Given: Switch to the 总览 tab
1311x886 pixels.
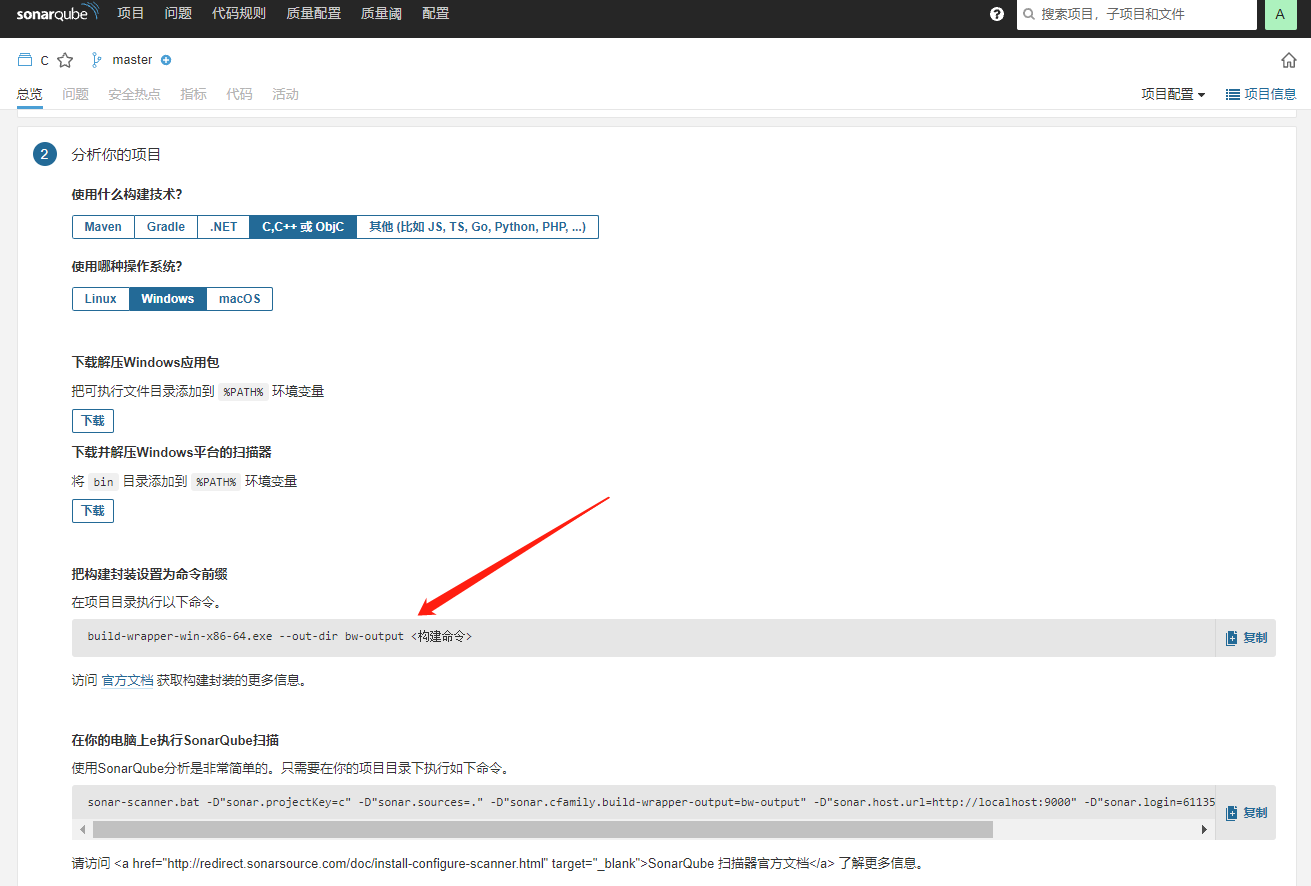Looking at the screenshot, I should (x=30, y=94).
